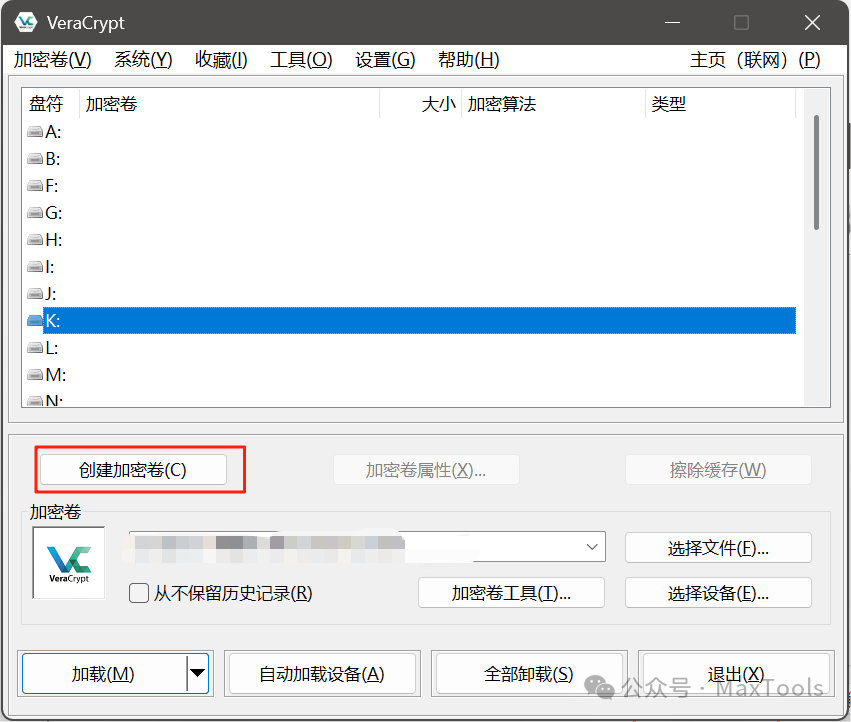851x722 pixels.
Task: Click the drive icon next to F:
Action: click(35, 186)
